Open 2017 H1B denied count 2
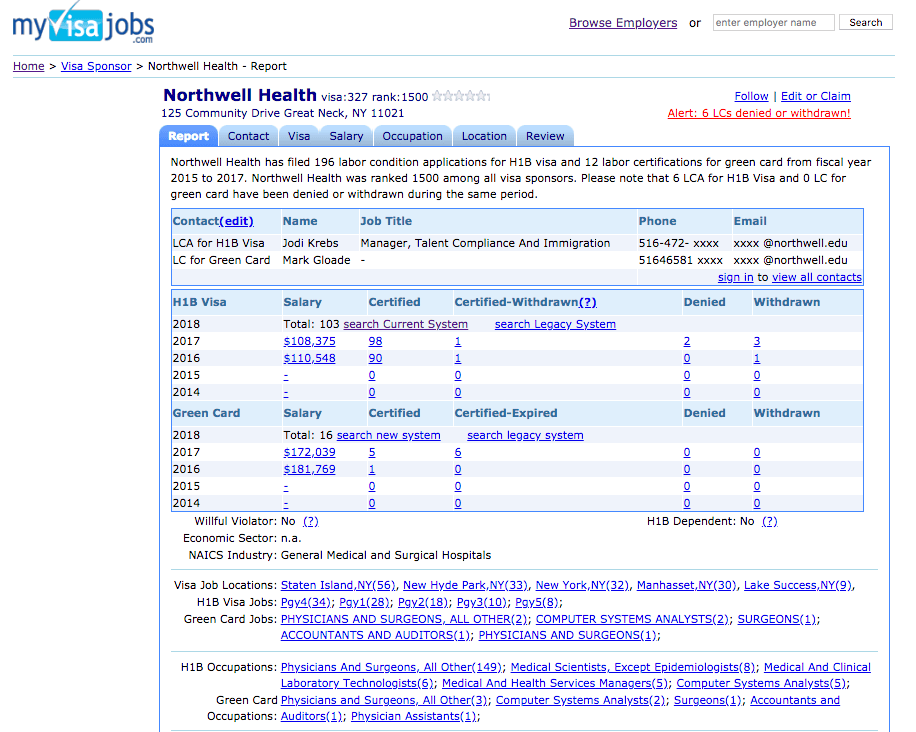Screen dimensions: 916x732 click(x=687, y=341)
